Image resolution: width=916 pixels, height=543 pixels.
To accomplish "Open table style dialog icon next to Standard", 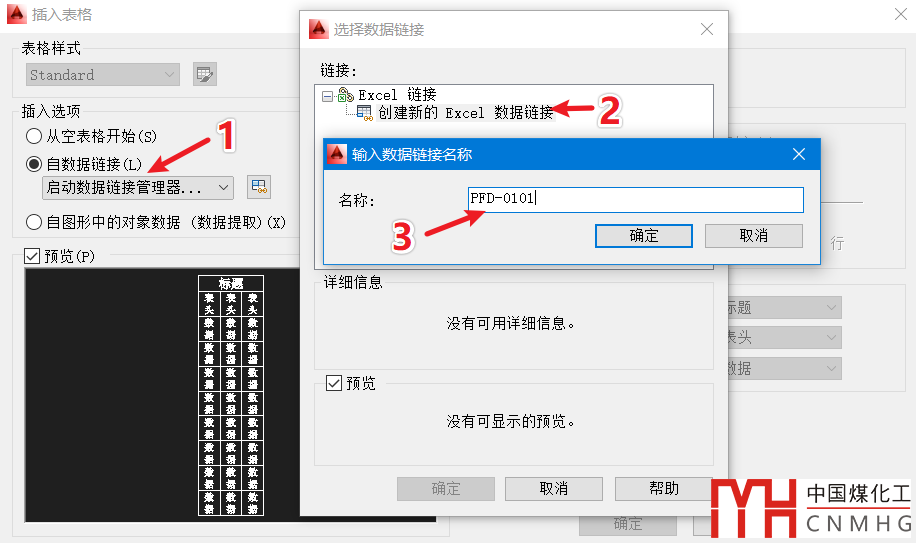I will pyautogui.click(x=204, y=74).
